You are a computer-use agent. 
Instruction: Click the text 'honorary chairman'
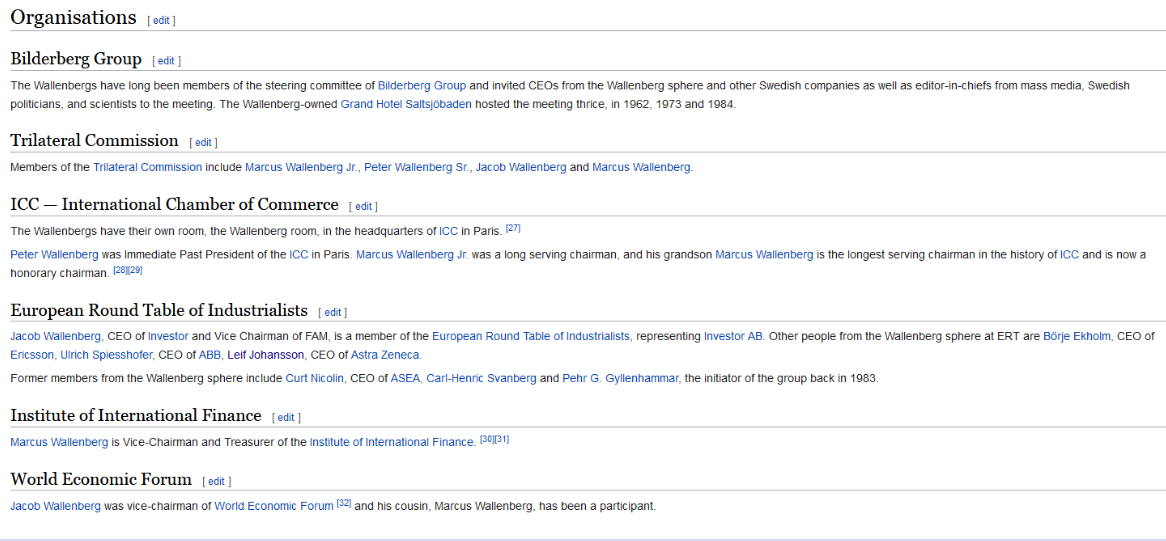[59, 273]
